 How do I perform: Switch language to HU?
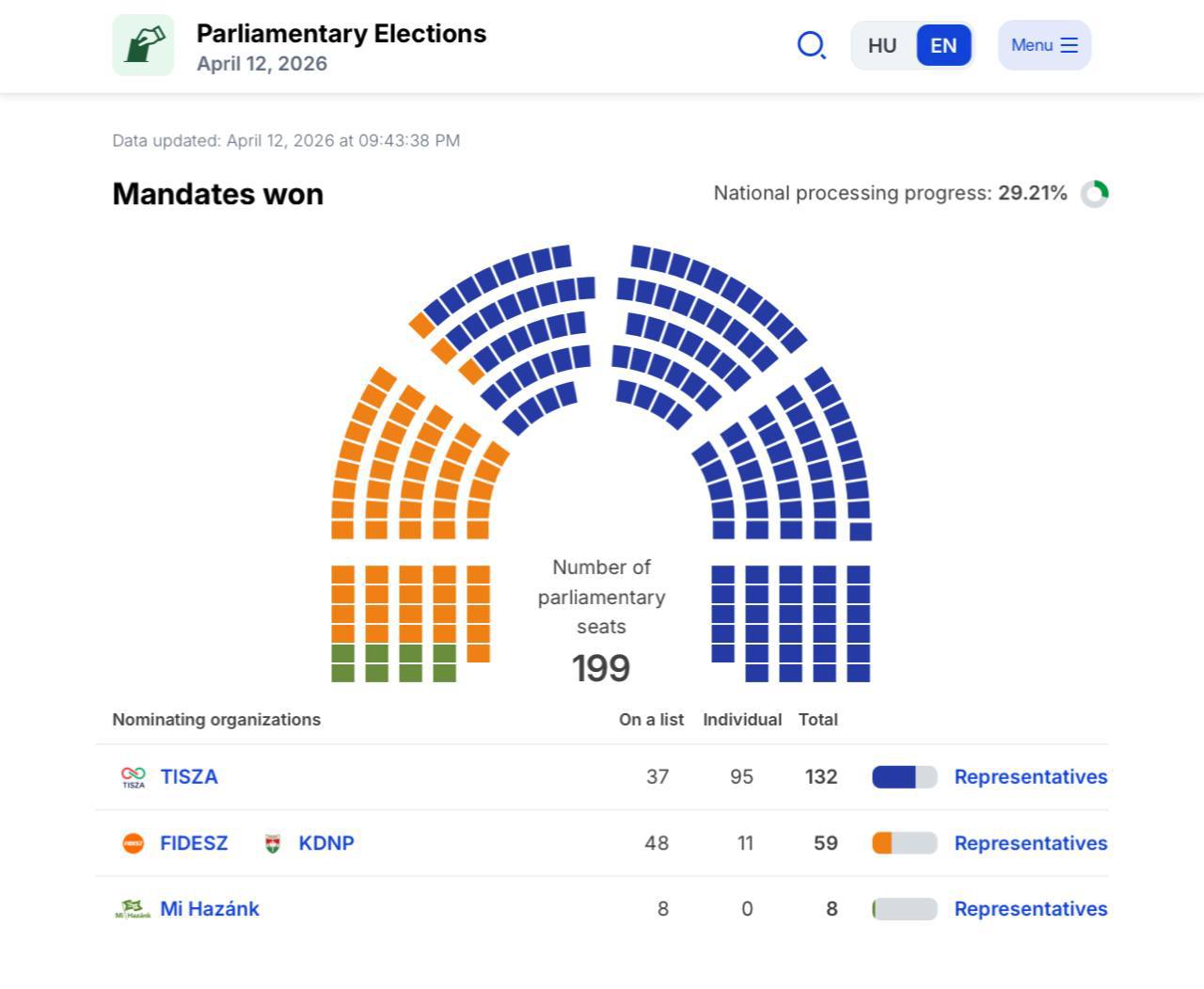(882, 45)
